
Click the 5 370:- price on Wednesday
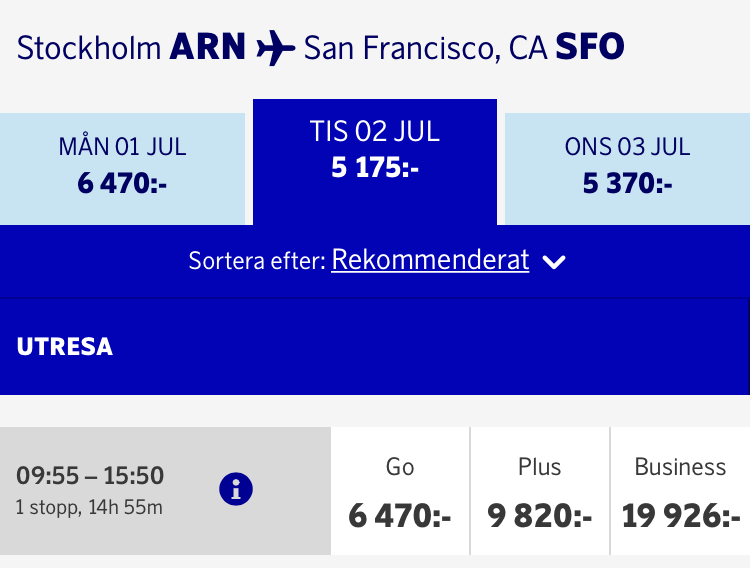pyautogui.click(x=627, y=184)
